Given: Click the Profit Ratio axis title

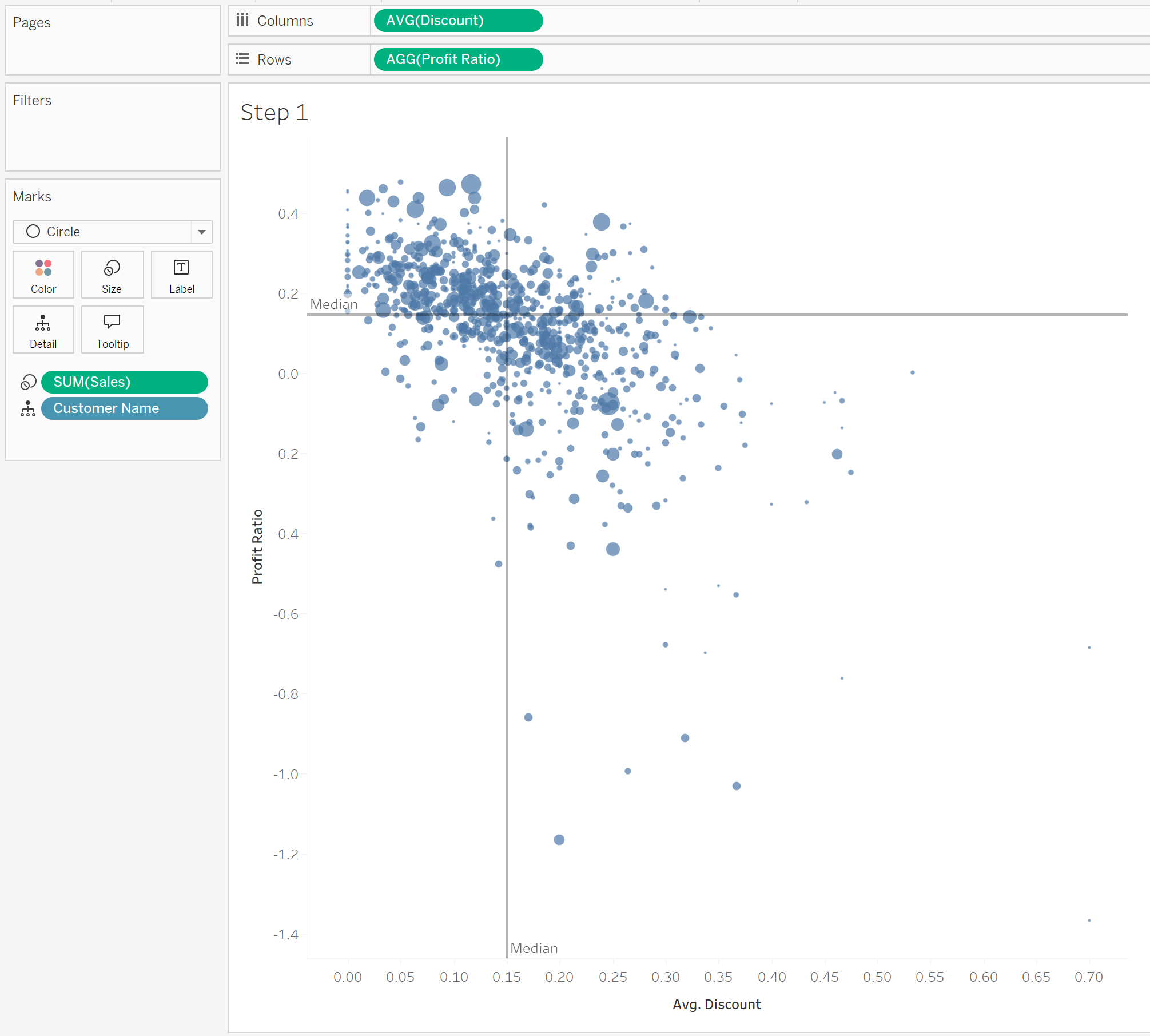Looking at the screenshot, I should point(257,546).
